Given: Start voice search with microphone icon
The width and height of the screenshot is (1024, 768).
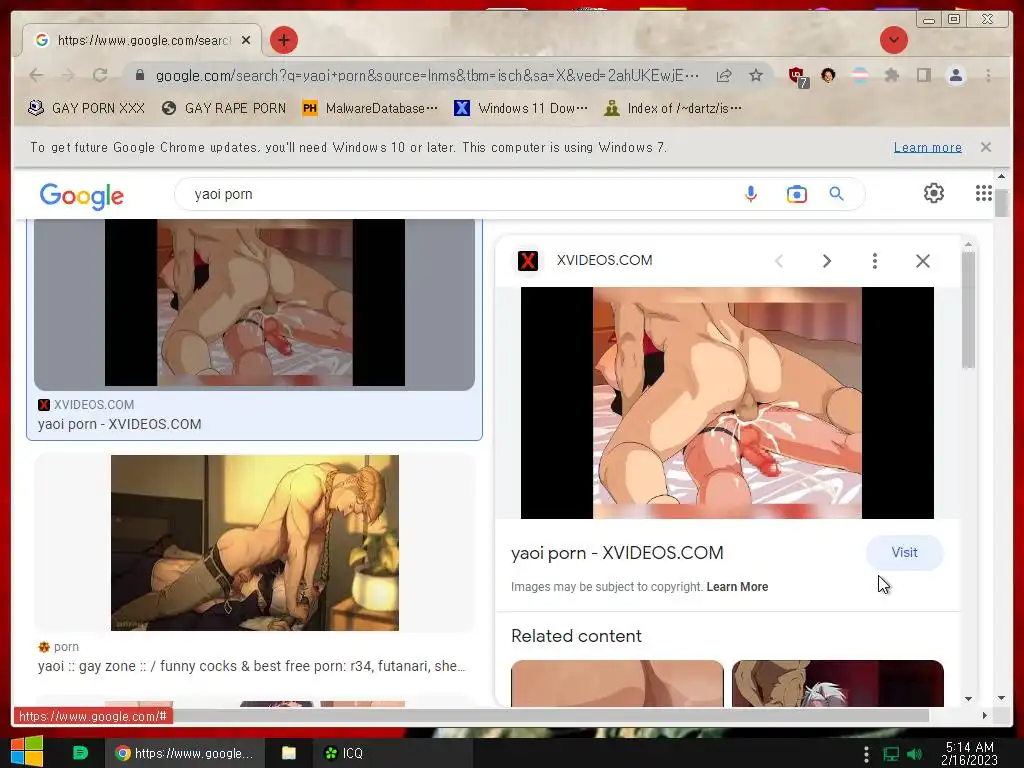Looking at the screenshot, I should click(751, 194).
